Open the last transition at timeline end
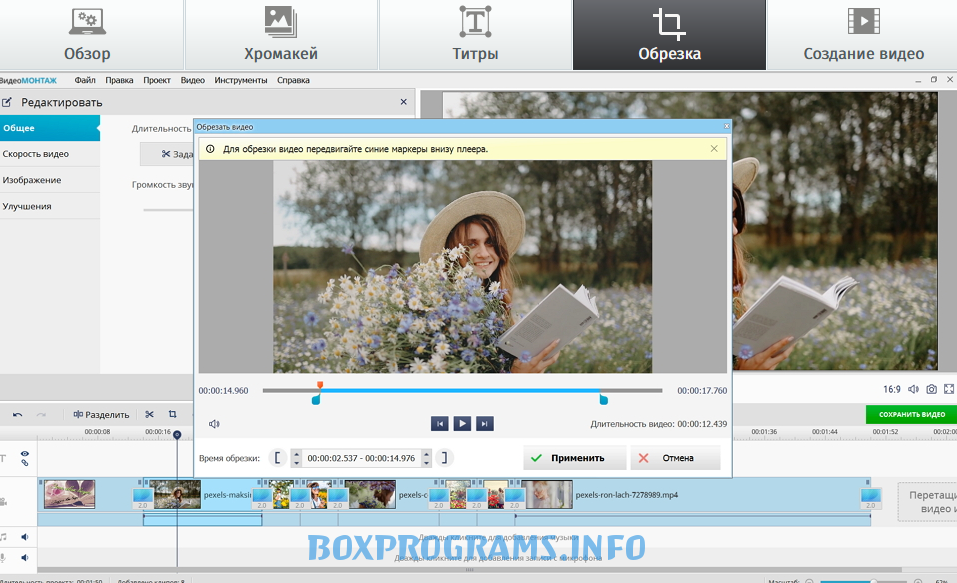Screen dimensions: 957x583 coord(871,498)
